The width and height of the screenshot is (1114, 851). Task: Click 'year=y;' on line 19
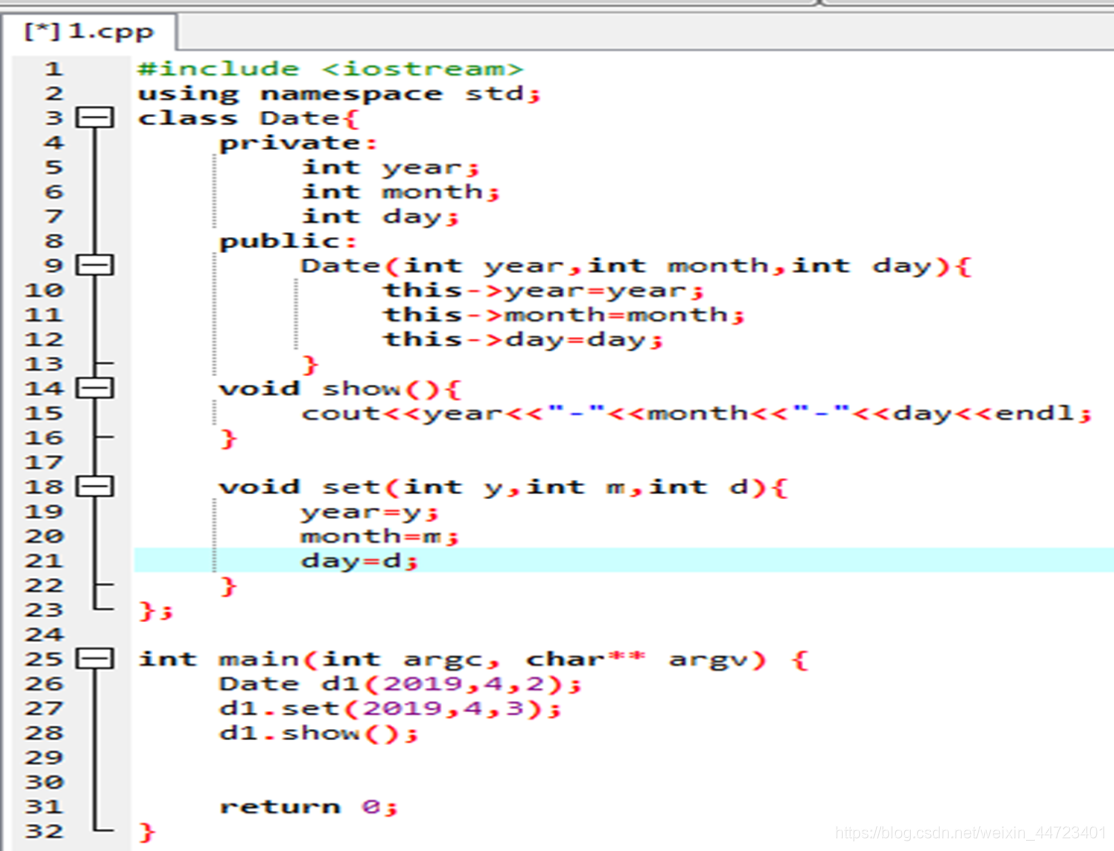pyautogui.click(x=370, y=512)
